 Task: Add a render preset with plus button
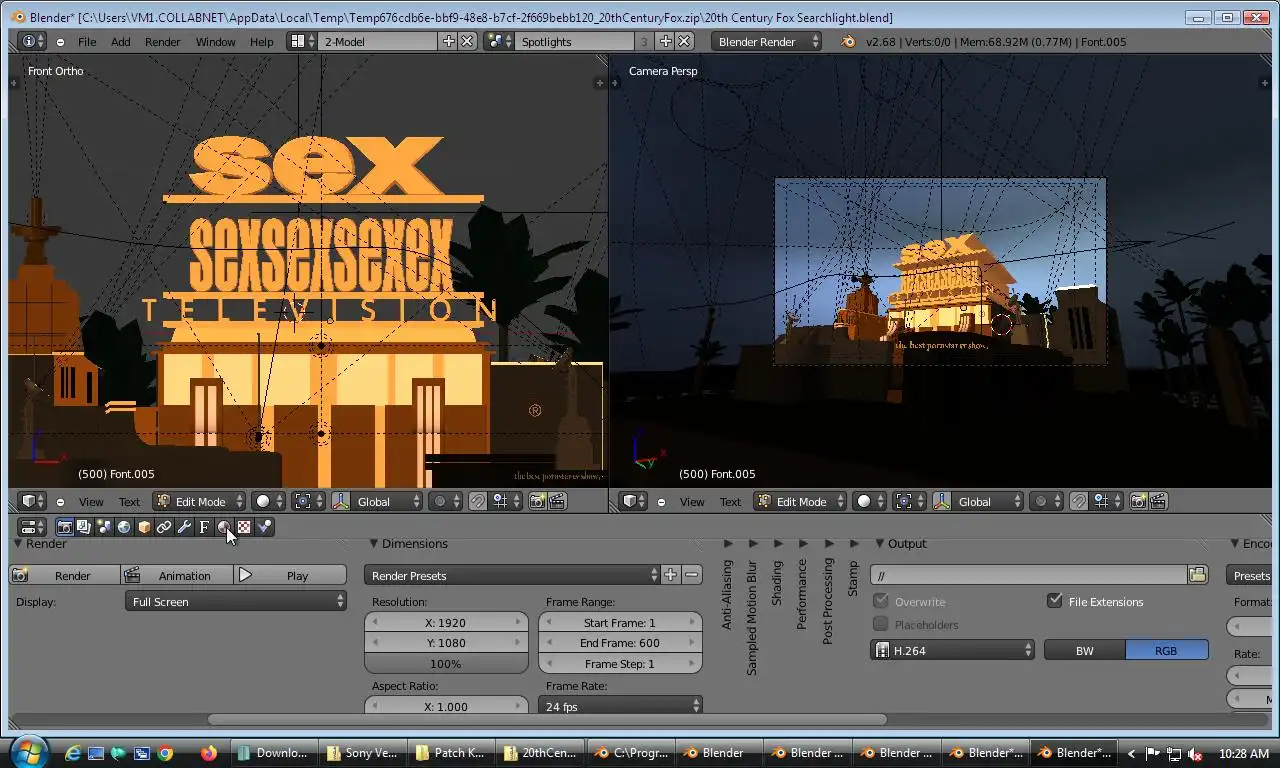click(x=670, y=575)
